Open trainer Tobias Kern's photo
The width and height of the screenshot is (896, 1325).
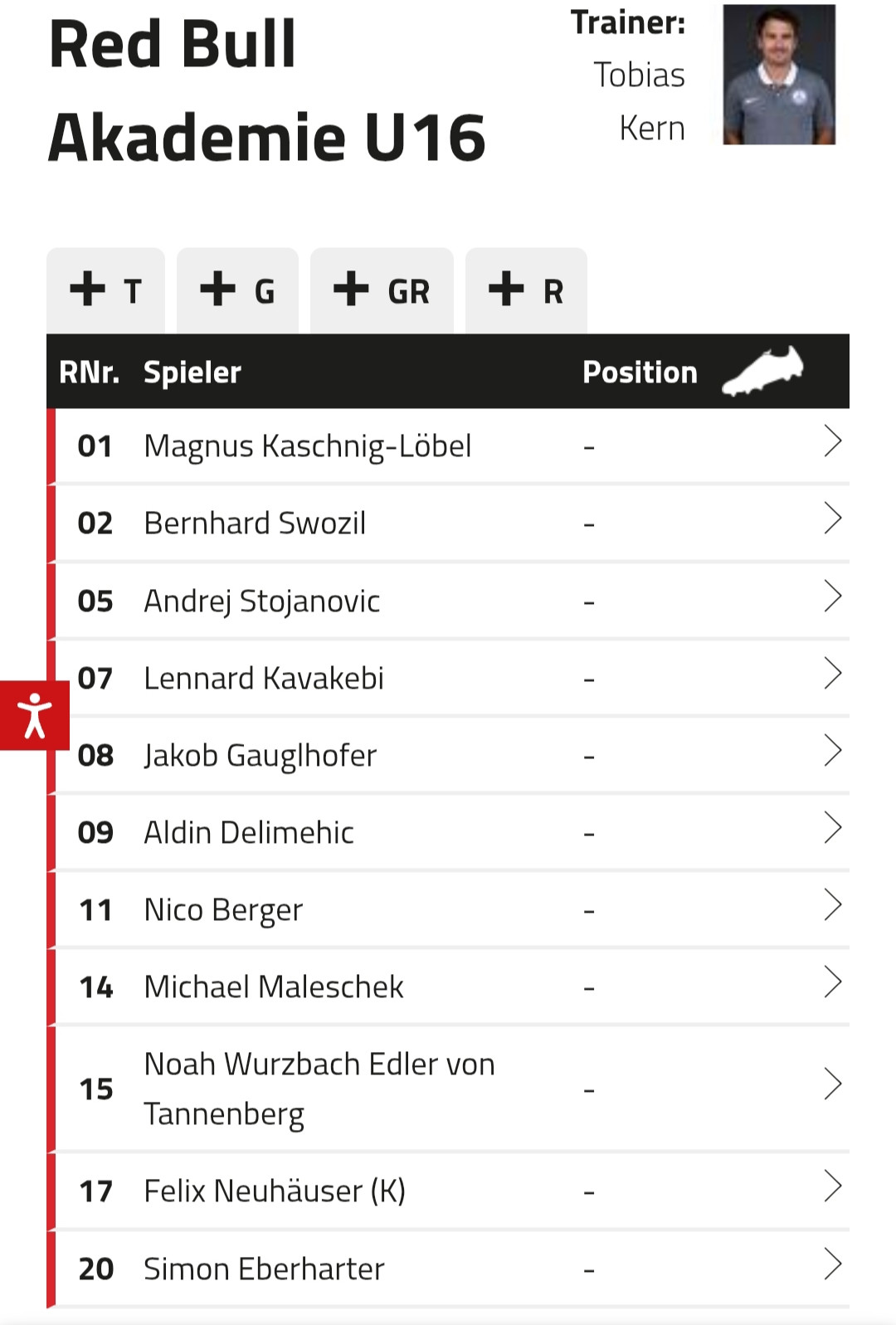click(x=779, y=75)
